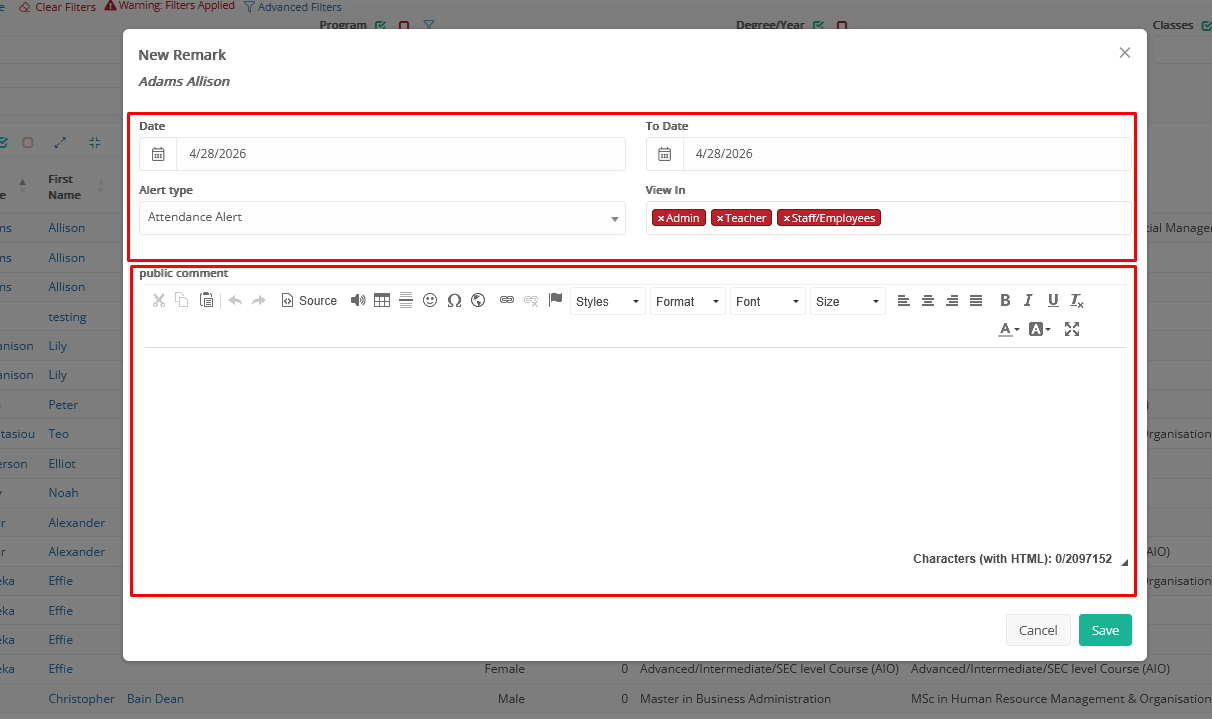Viewport: 1212px width, 719px height.
Task: Toggle italic formatting
Action: [1028, 300]
